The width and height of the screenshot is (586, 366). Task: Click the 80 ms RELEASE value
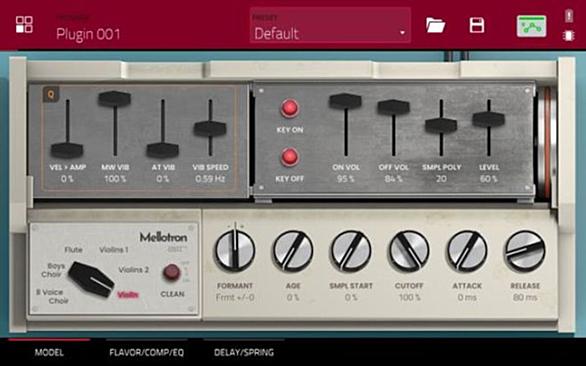(x=525, y=298)
